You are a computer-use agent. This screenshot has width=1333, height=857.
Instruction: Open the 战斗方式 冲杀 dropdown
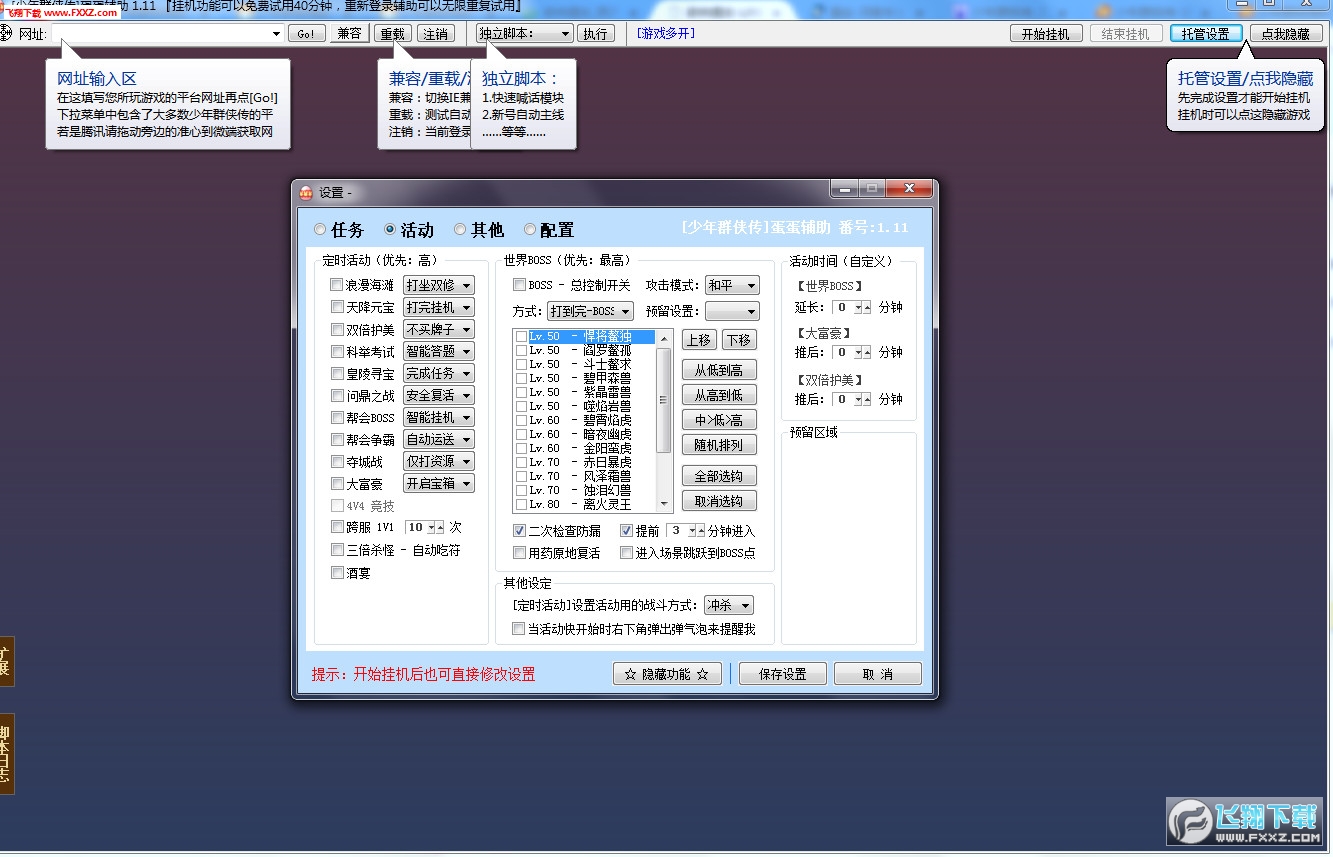pos(728,605)
